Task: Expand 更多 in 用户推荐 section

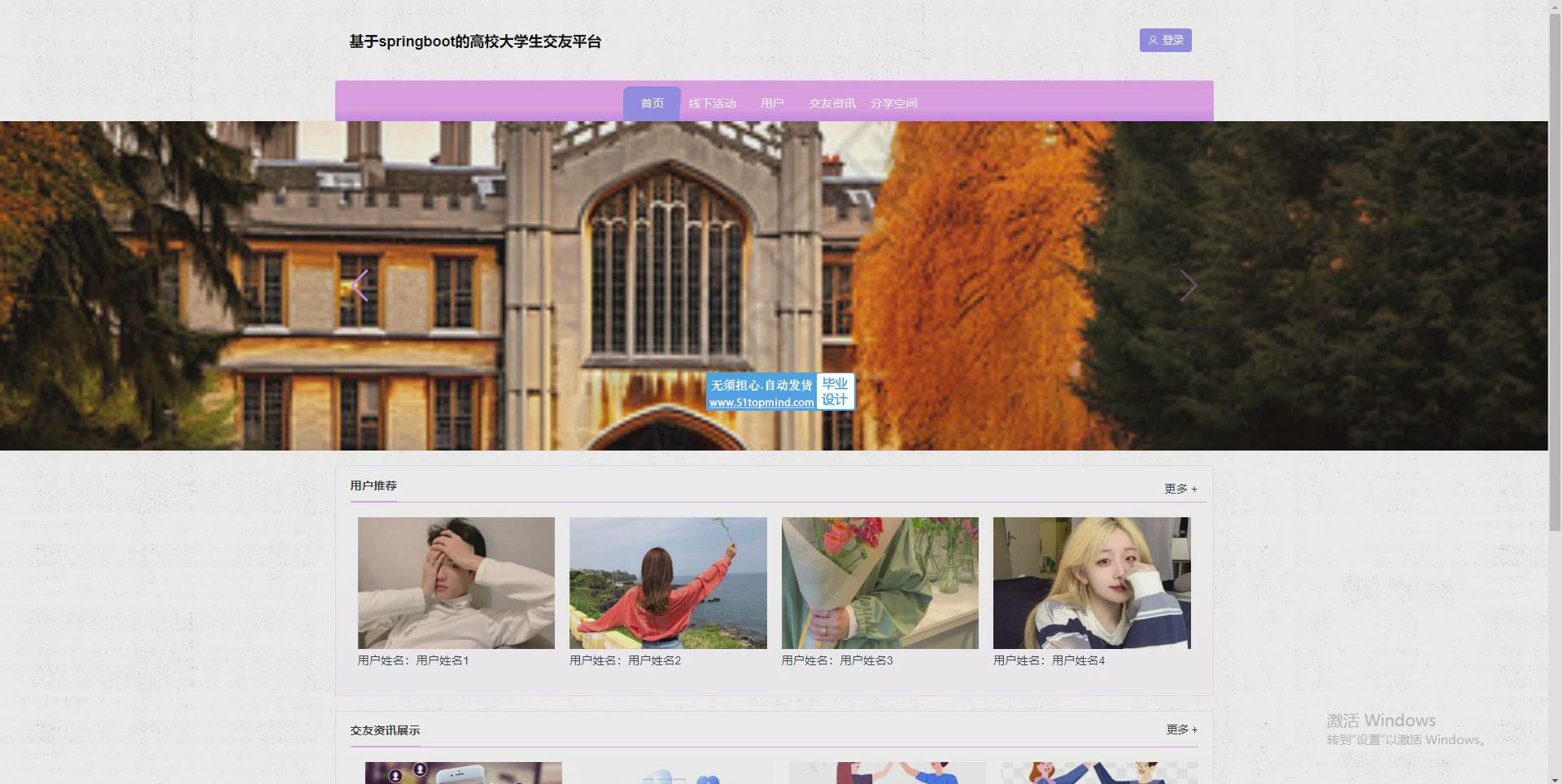Action: pos(1180,489)
